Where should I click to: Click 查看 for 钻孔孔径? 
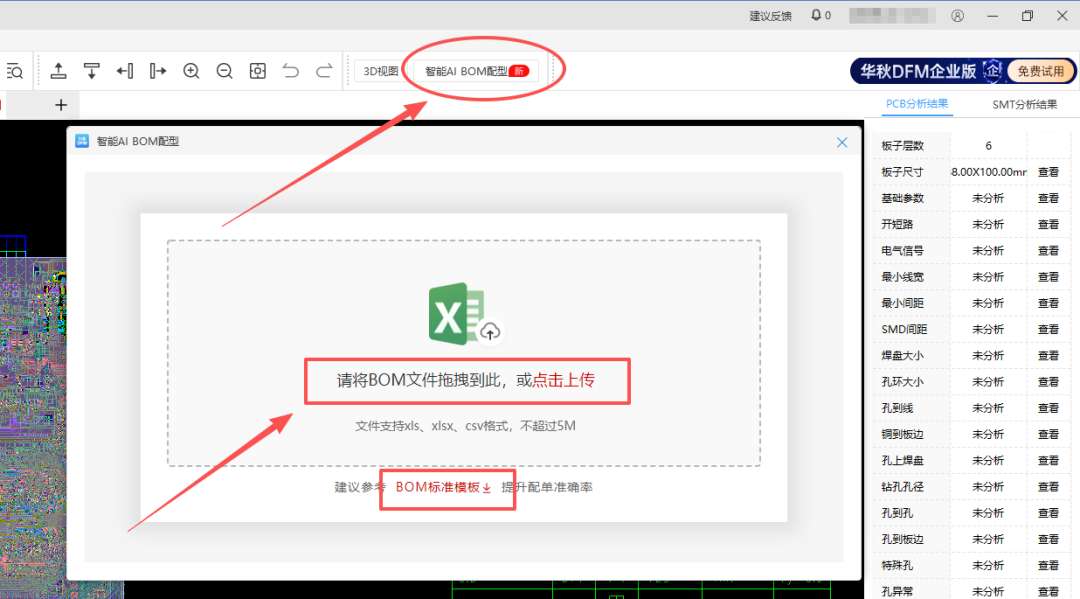tap(1048, 487)
